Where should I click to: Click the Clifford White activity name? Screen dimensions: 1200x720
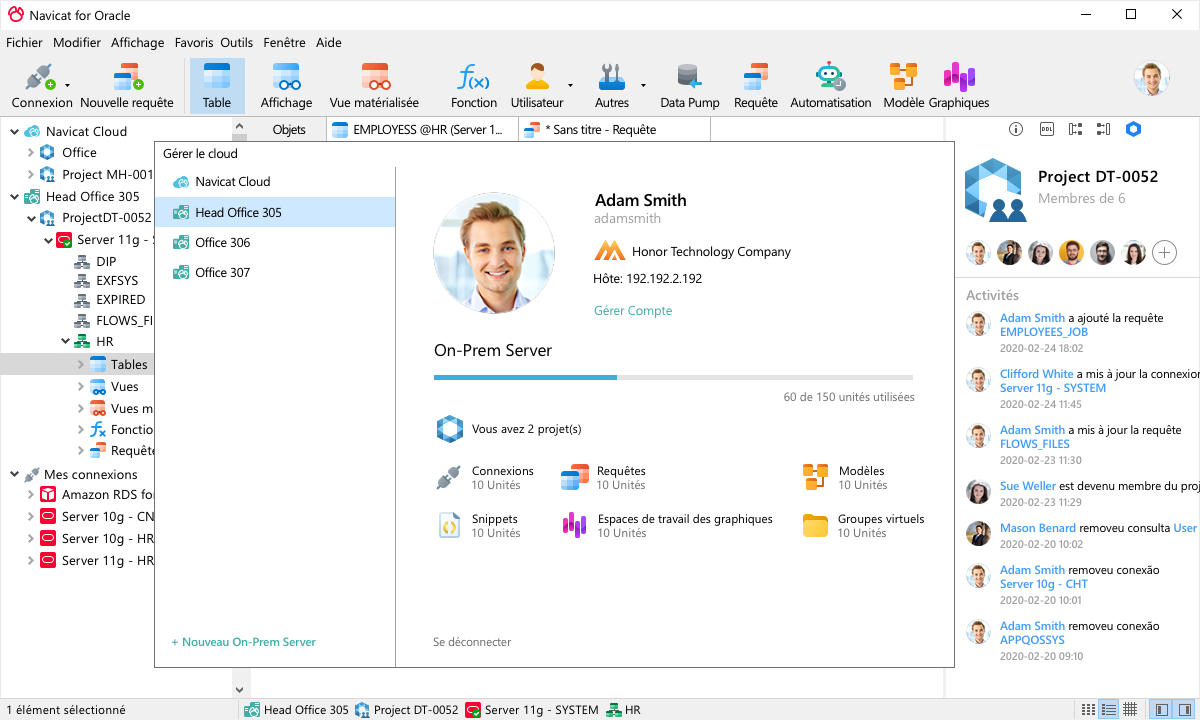pyautogui.click(x=1037, y=374)
